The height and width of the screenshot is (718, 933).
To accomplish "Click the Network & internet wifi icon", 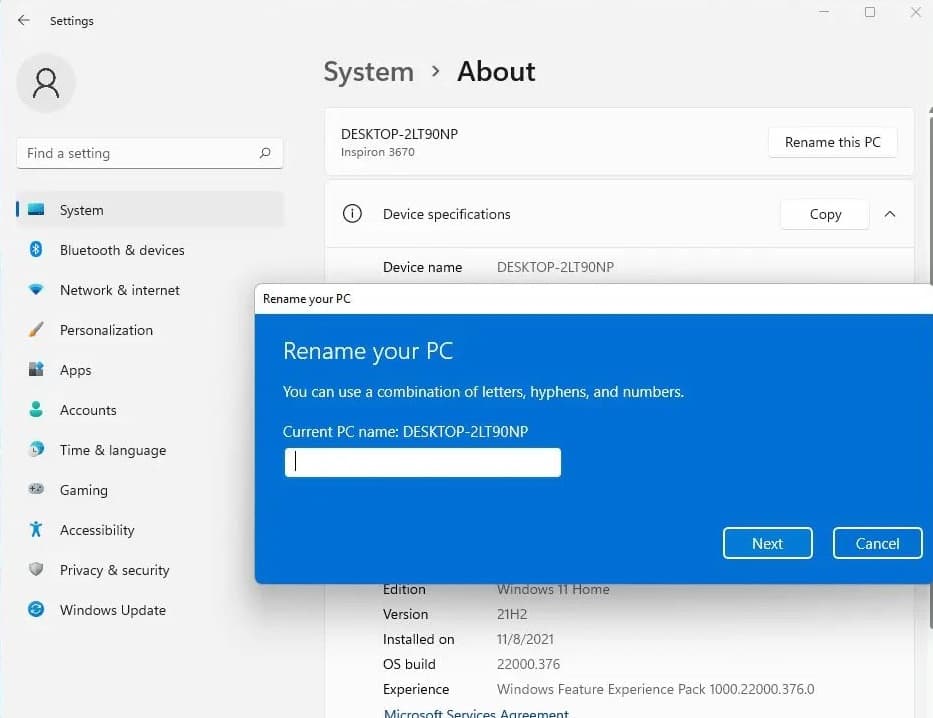I will click(36, 290).
